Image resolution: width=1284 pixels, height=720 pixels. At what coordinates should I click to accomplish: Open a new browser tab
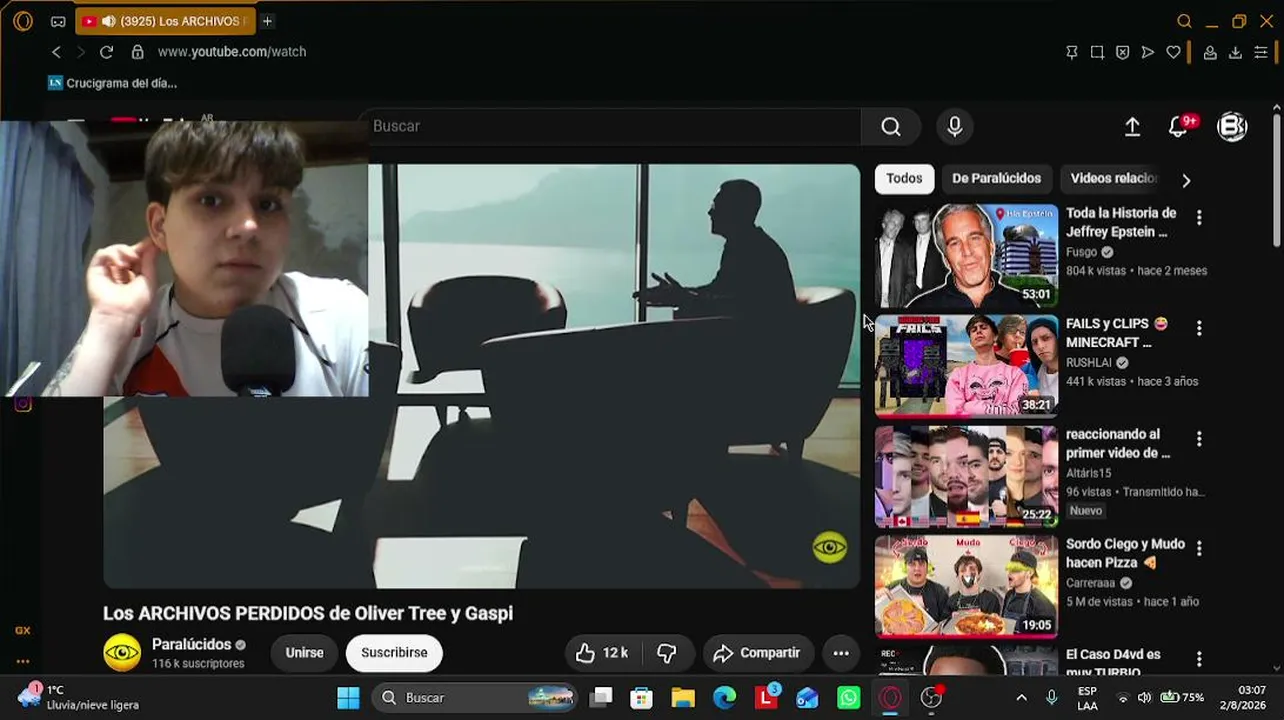[x=267, y=21]
